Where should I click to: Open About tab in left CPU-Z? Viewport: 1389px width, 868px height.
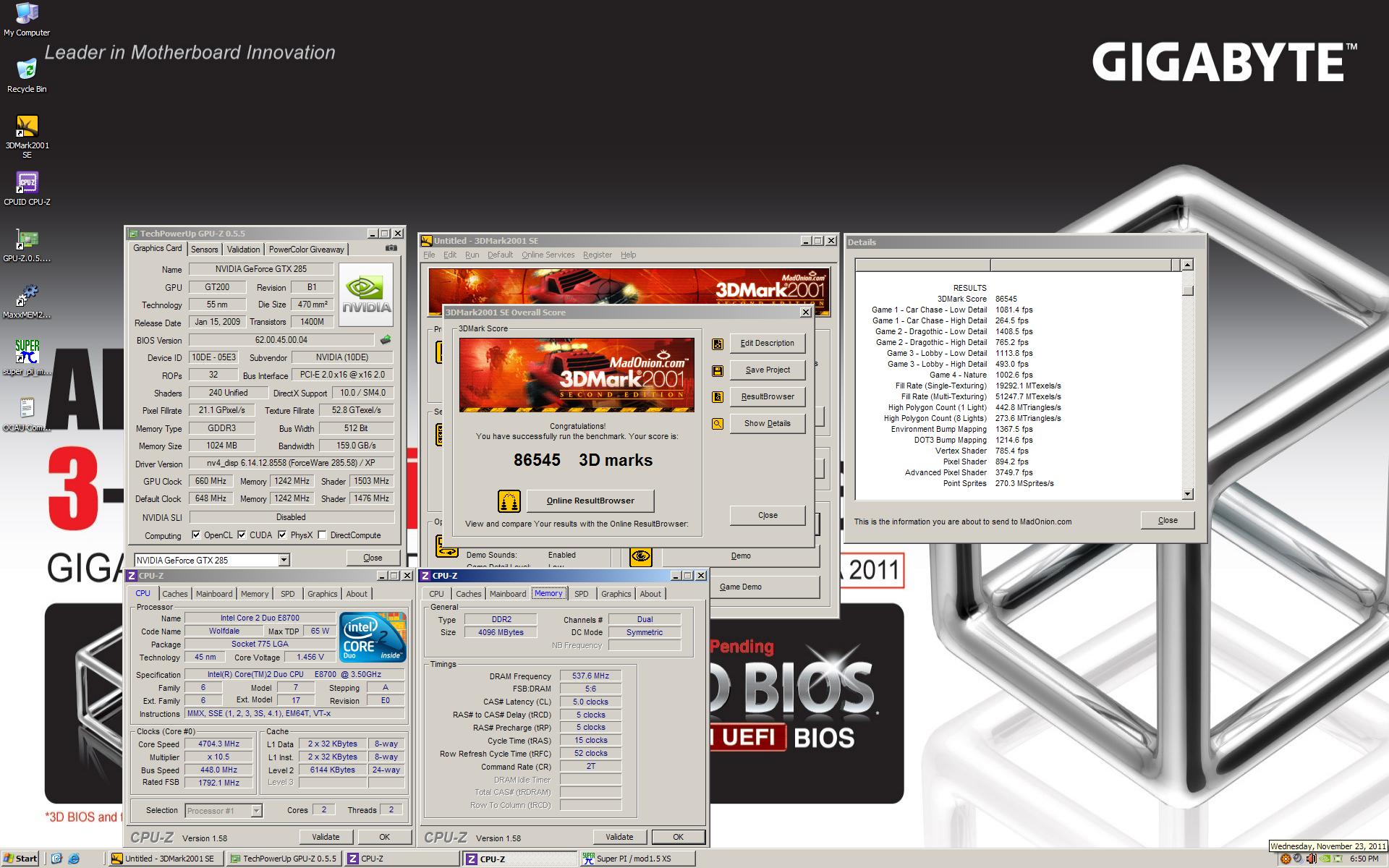click(x=357, y=594)
